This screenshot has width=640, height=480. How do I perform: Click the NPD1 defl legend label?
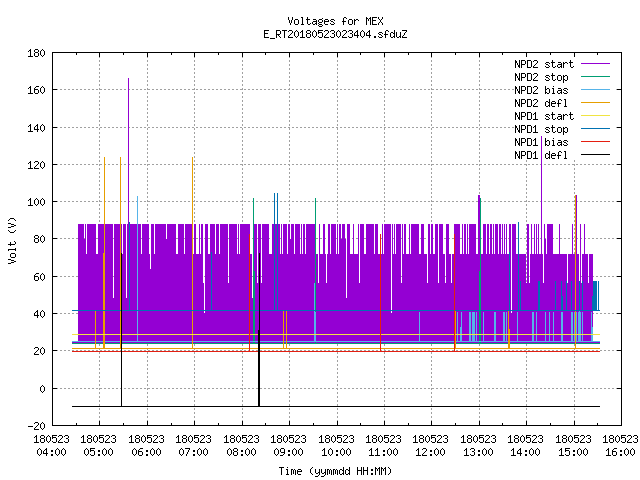[541, 155]
